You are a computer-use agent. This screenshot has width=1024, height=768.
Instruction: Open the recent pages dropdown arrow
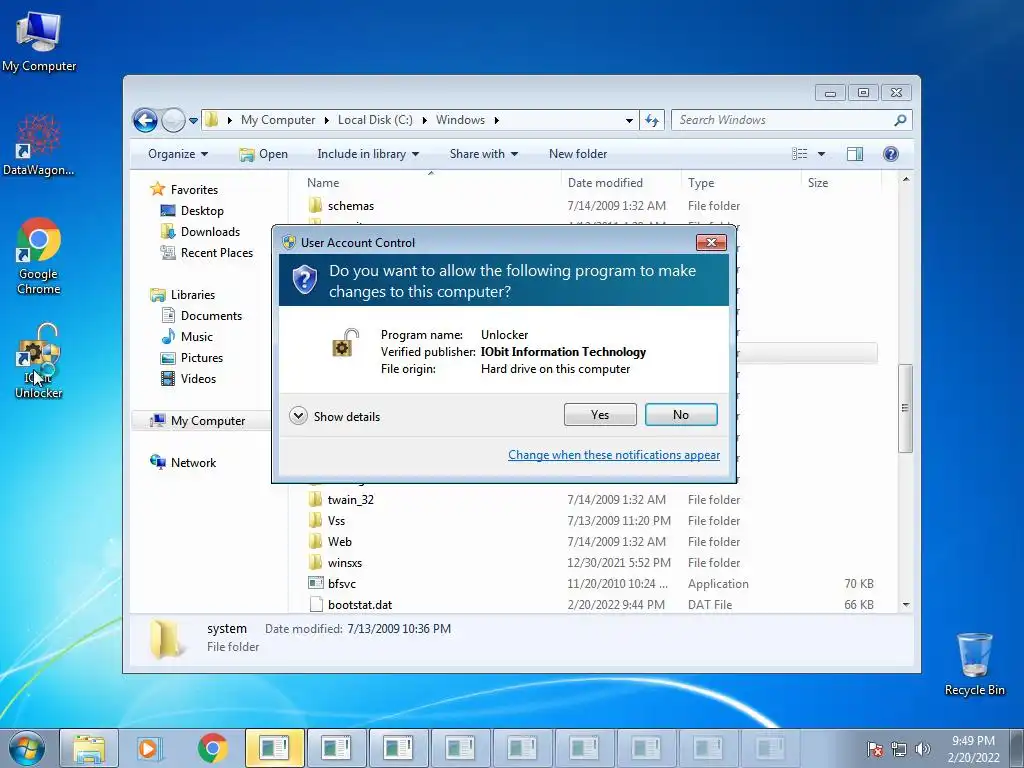(193, 121)
